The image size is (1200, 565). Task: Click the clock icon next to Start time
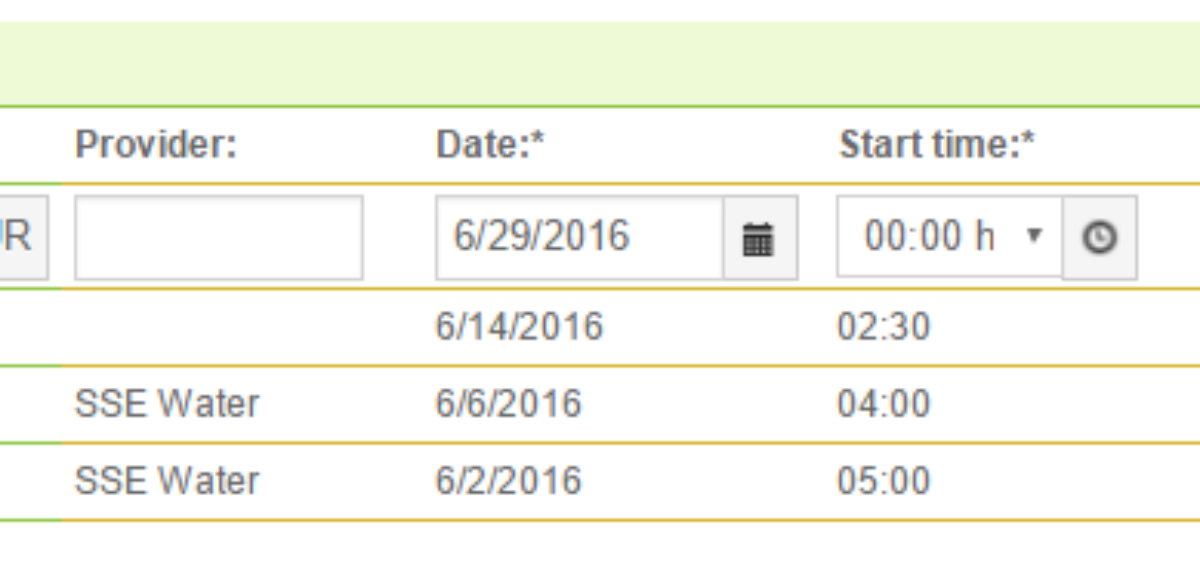(x=1100, y=238)
